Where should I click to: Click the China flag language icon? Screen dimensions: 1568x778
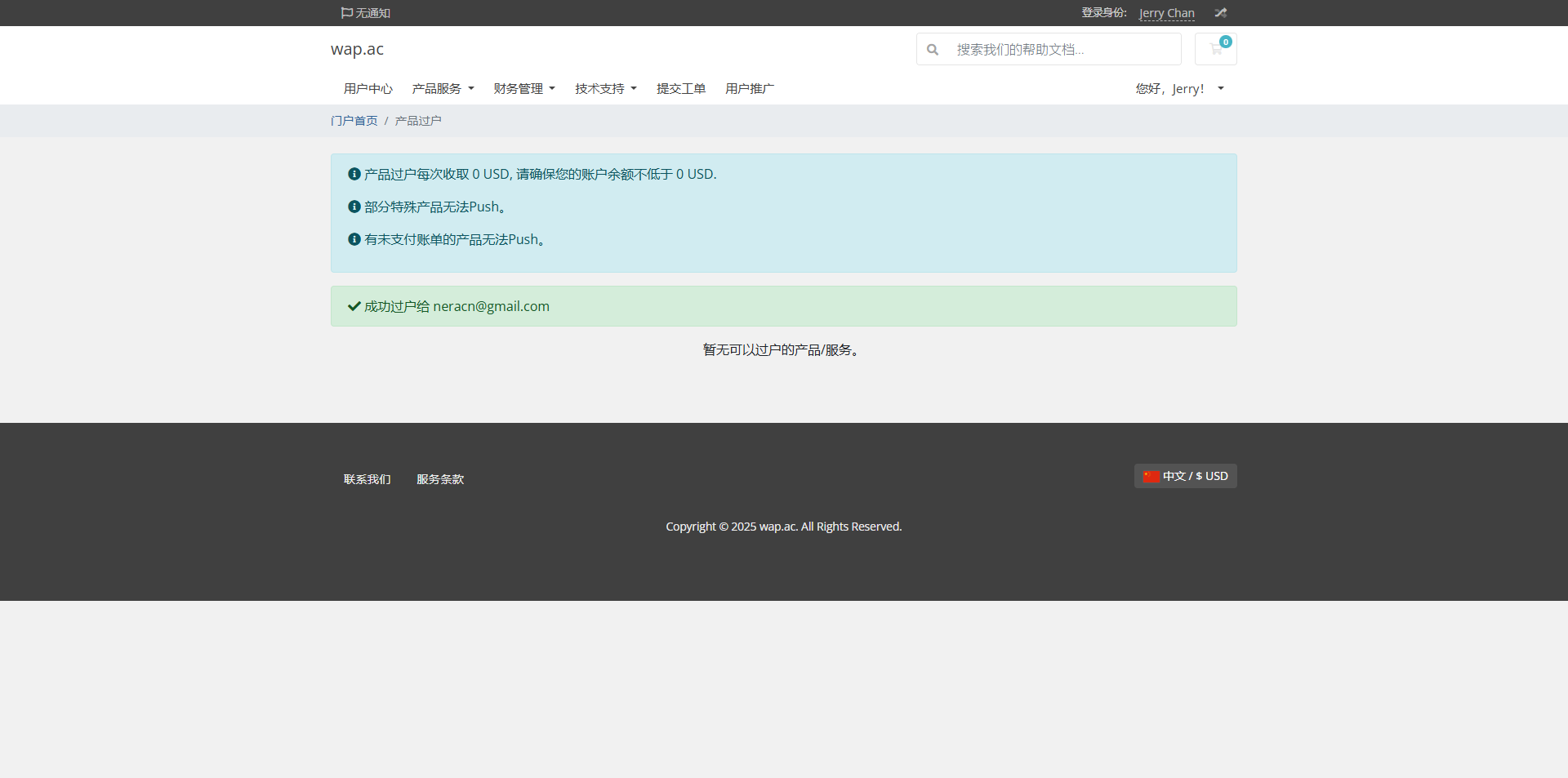pyautogui.click(x=1151, y=477)
